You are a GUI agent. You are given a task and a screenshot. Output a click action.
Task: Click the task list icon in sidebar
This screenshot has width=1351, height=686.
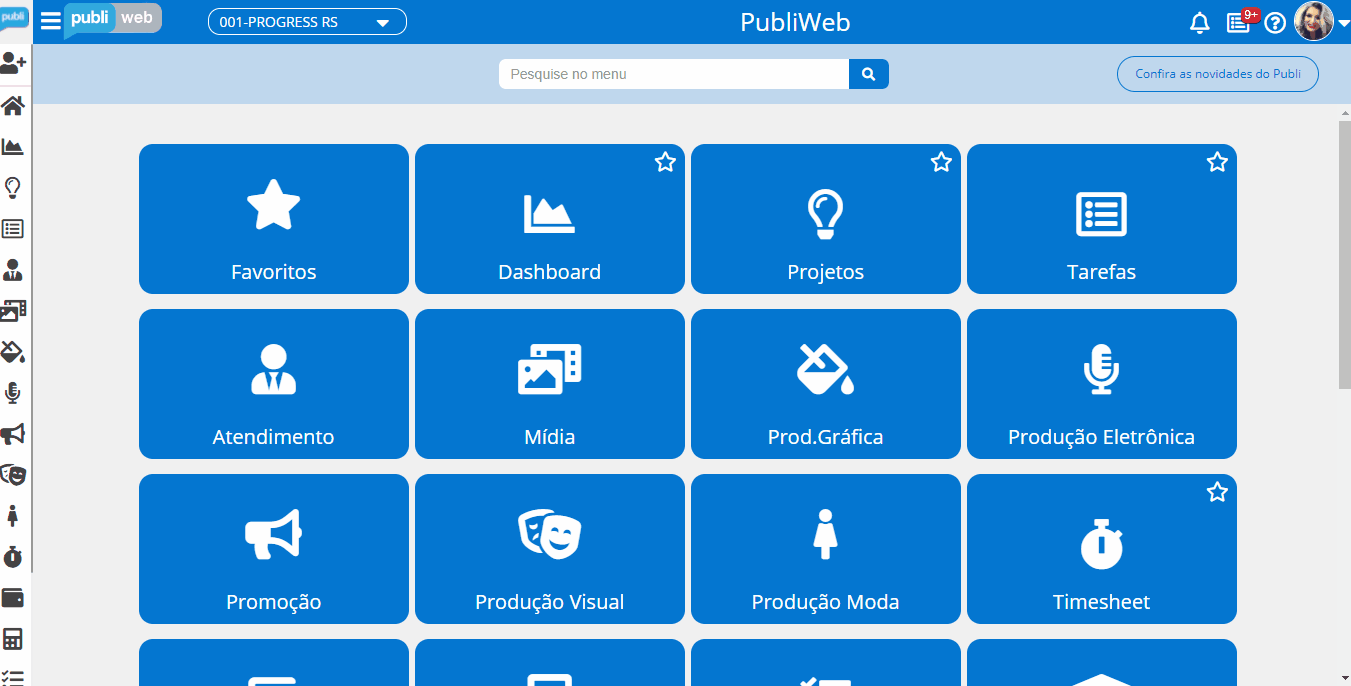[x=13, y=229]
